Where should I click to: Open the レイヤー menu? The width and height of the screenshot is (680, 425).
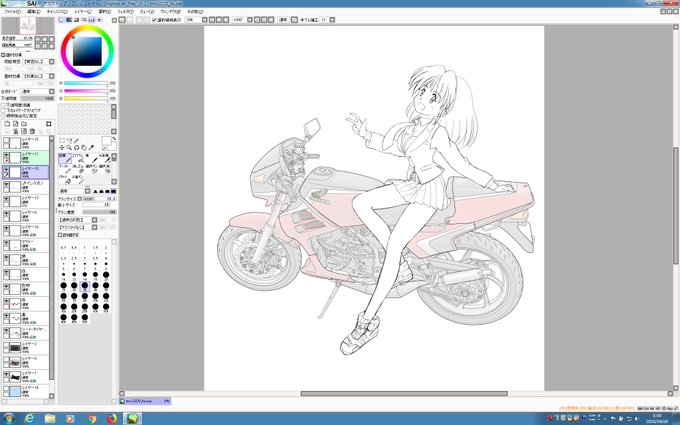point(83,12)
